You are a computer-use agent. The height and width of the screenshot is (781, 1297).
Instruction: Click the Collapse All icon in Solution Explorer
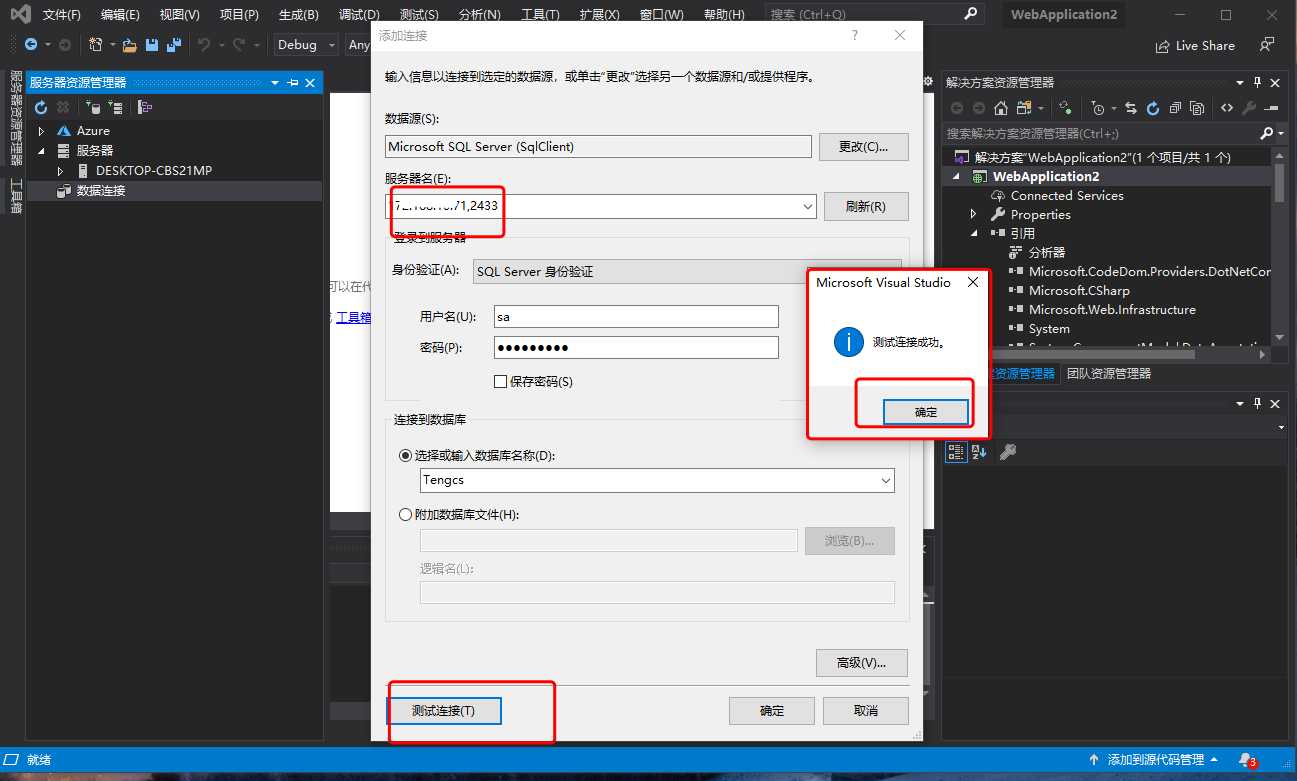click(x=1174, y=108)
